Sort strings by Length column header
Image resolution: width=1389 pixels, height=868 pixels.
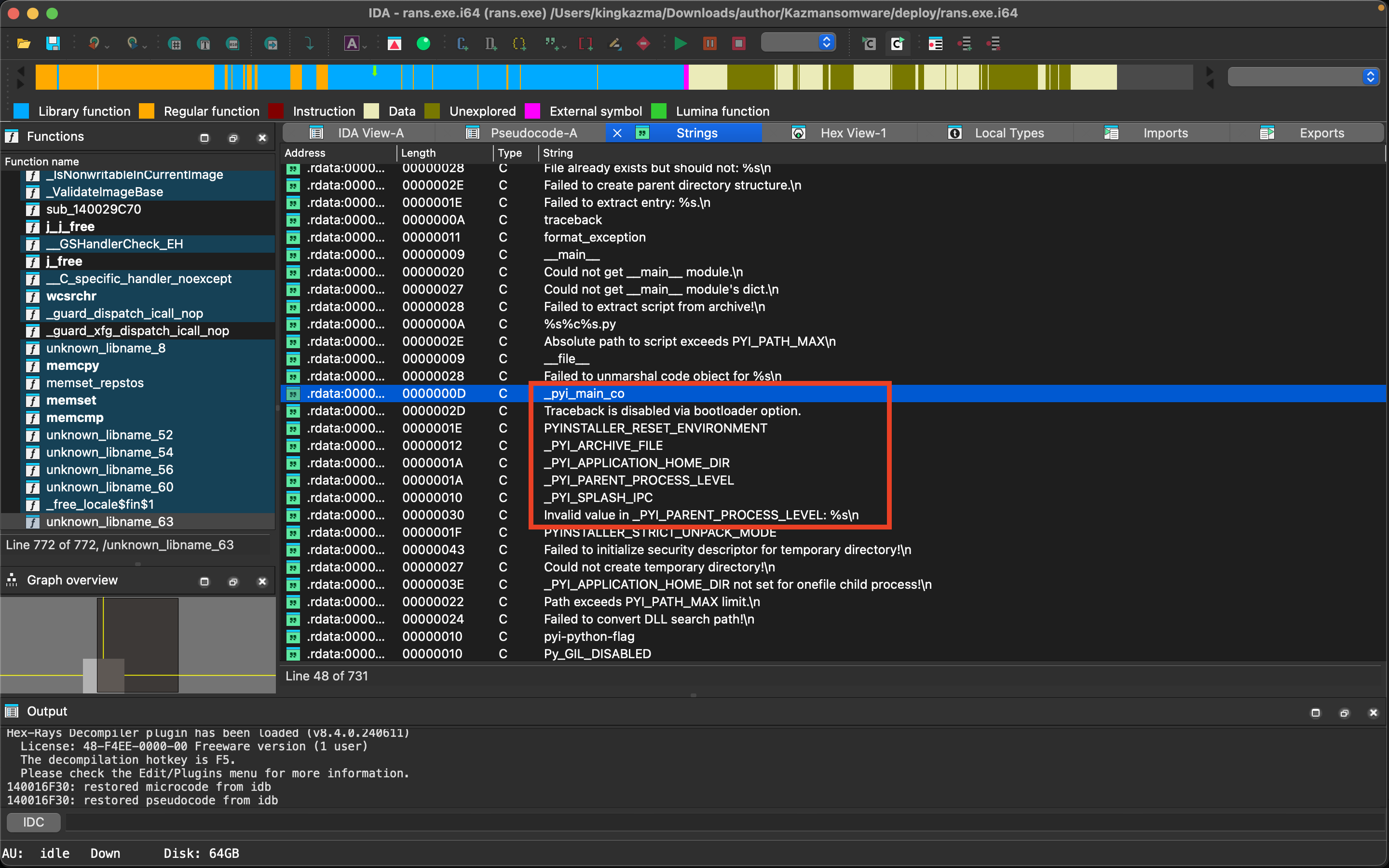419,153
